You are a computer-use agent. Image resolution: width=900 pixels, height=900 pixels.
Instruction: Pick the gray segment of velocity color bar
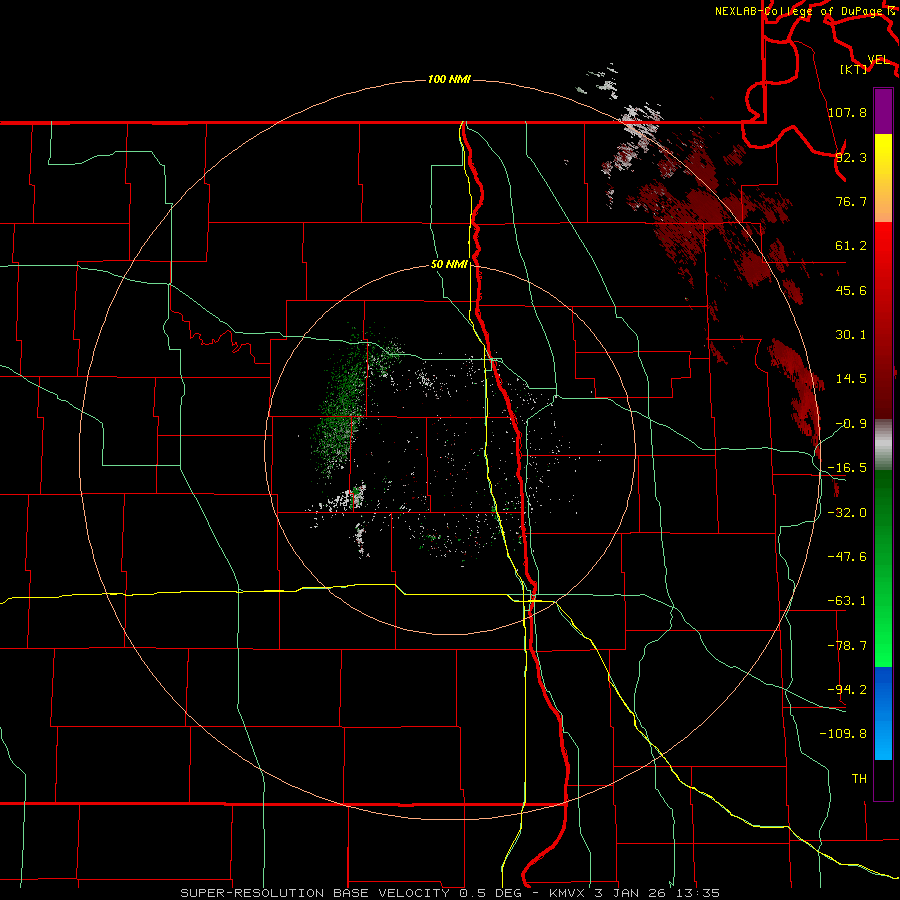[x=883, y=444]
